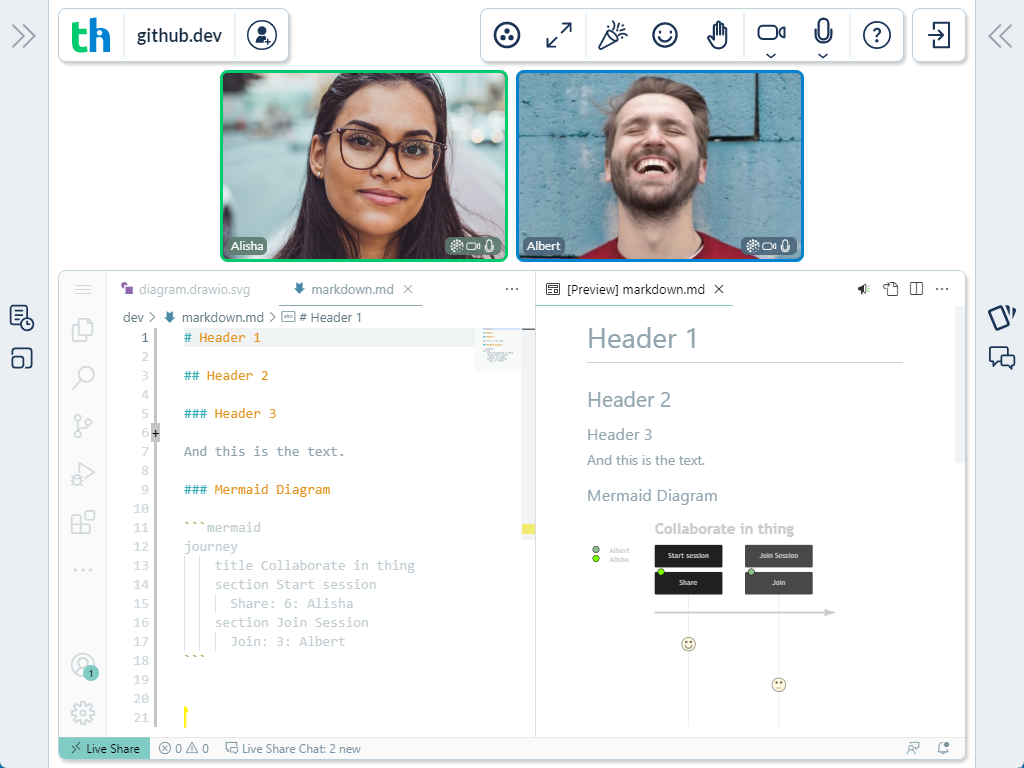
Task: Click the show source icon in preview toolbar
Action: 891,289
